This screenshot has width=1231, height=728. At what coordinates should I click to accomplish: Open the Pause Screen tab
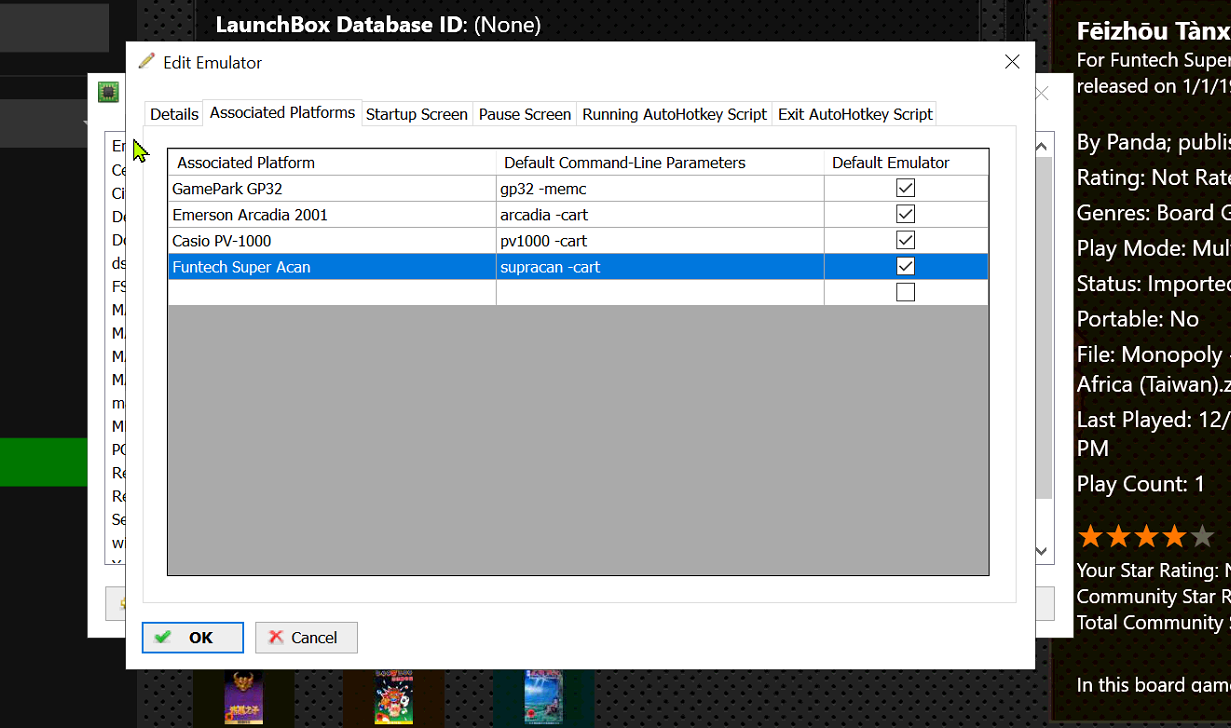(x=525, y=114)
